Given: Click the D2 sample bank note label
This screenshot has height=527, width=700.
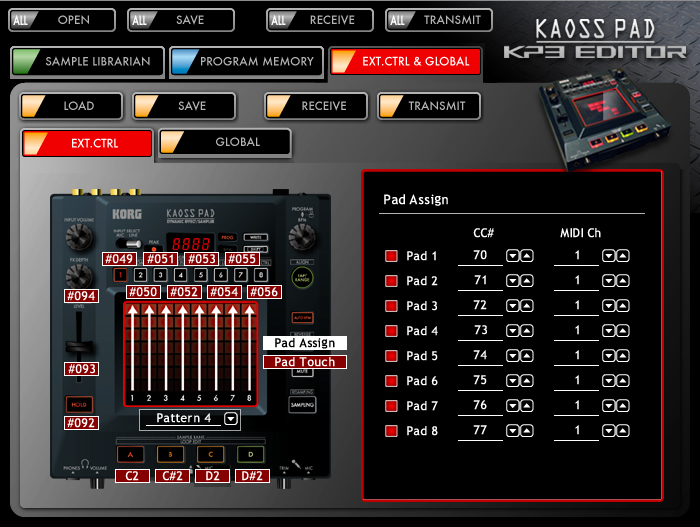Looking at the screenshot, I should 212,476.
